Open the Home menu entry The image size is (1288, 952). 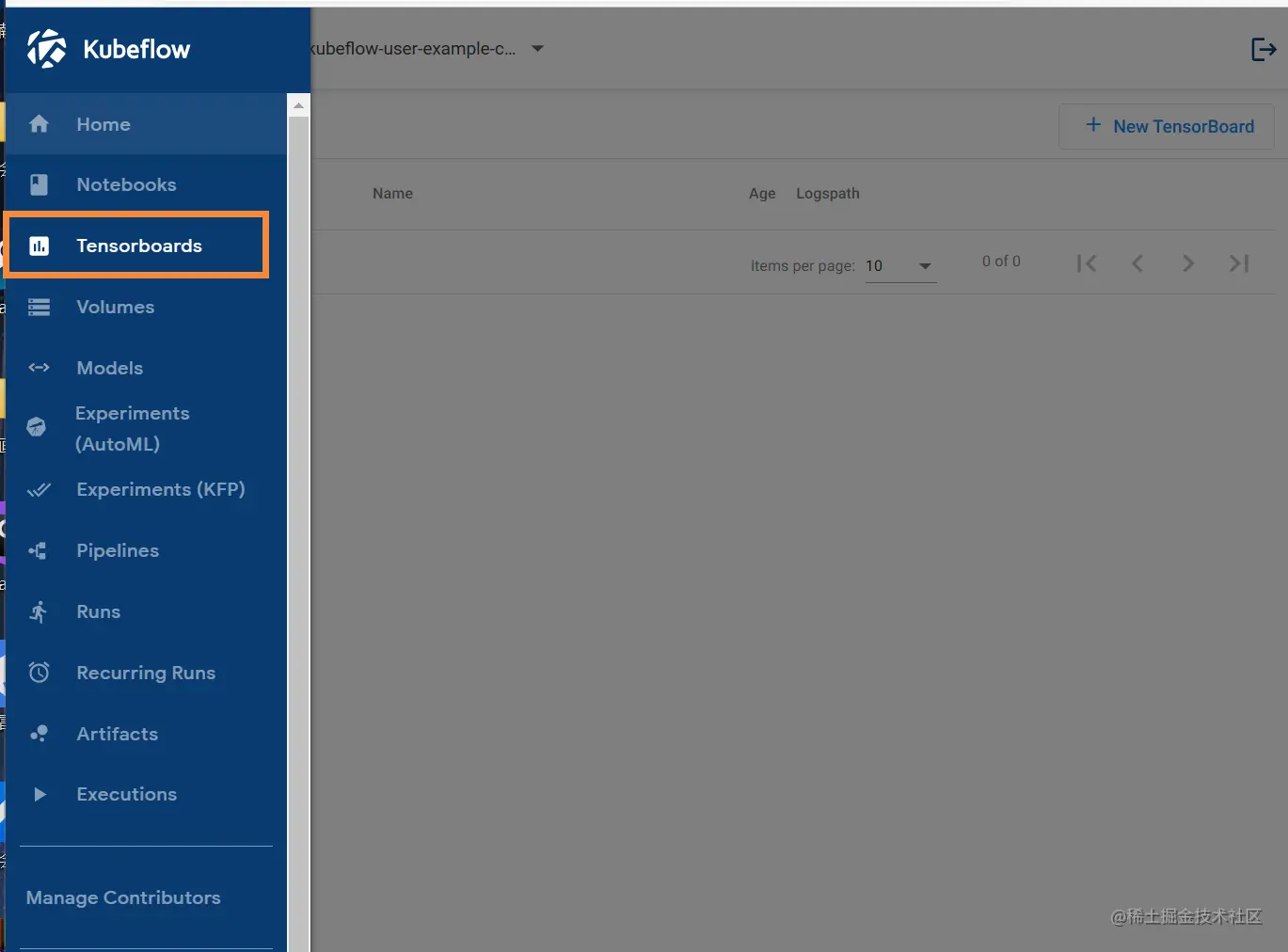click(x=146, y=124)
